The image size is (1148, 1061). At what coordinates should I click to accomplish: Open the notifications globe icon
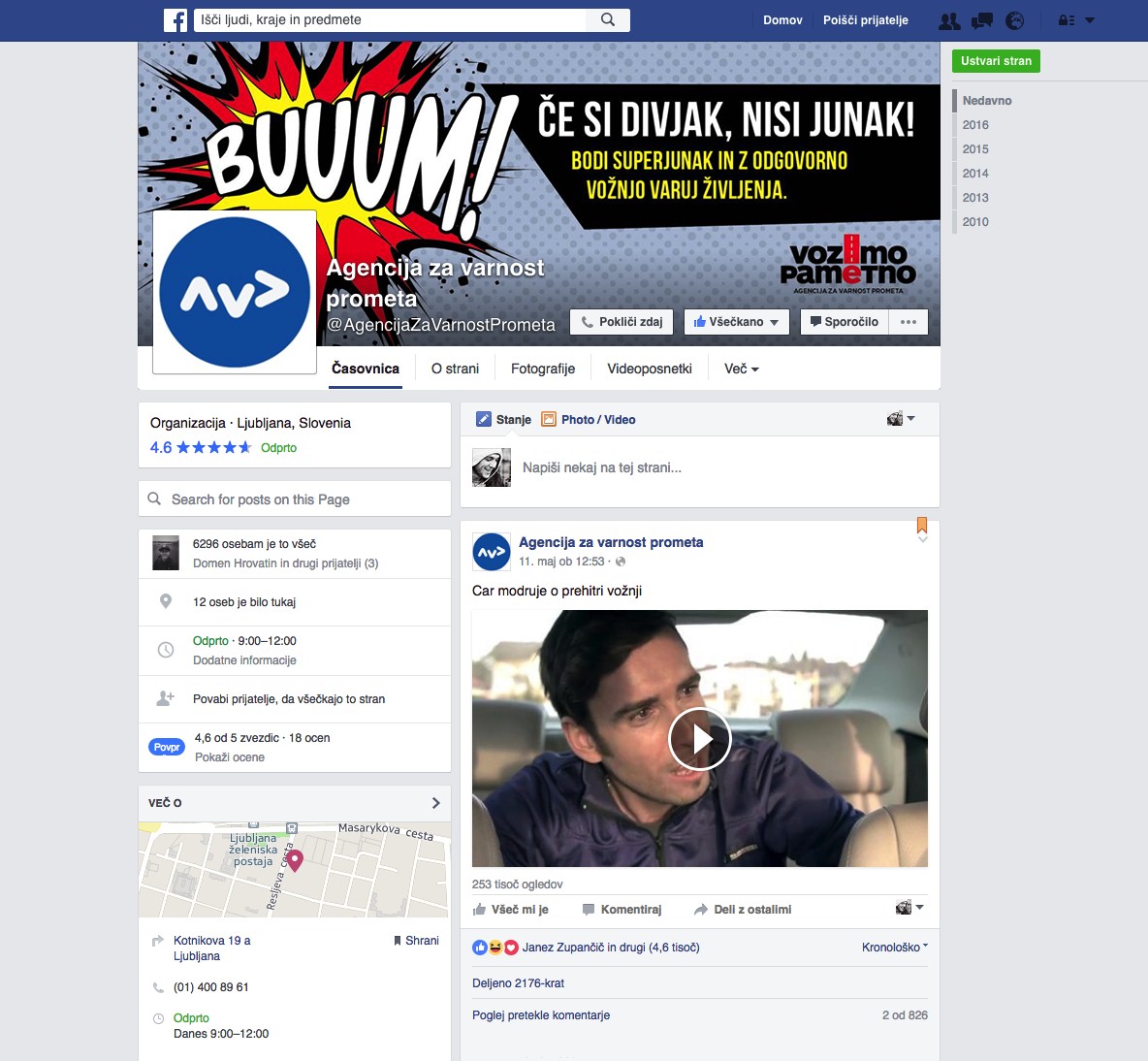(x=1015, y=20)
